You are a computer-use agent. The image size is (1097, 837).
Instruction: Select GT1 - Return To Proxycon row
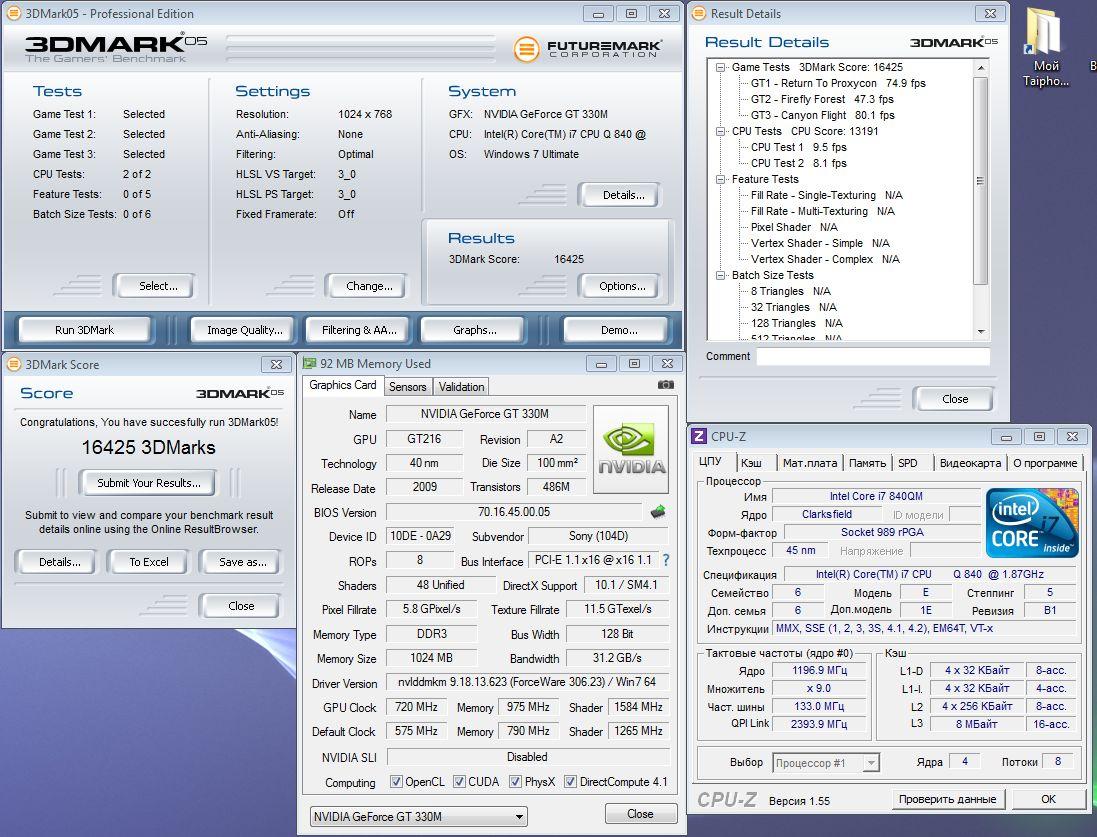coord(837,83)
